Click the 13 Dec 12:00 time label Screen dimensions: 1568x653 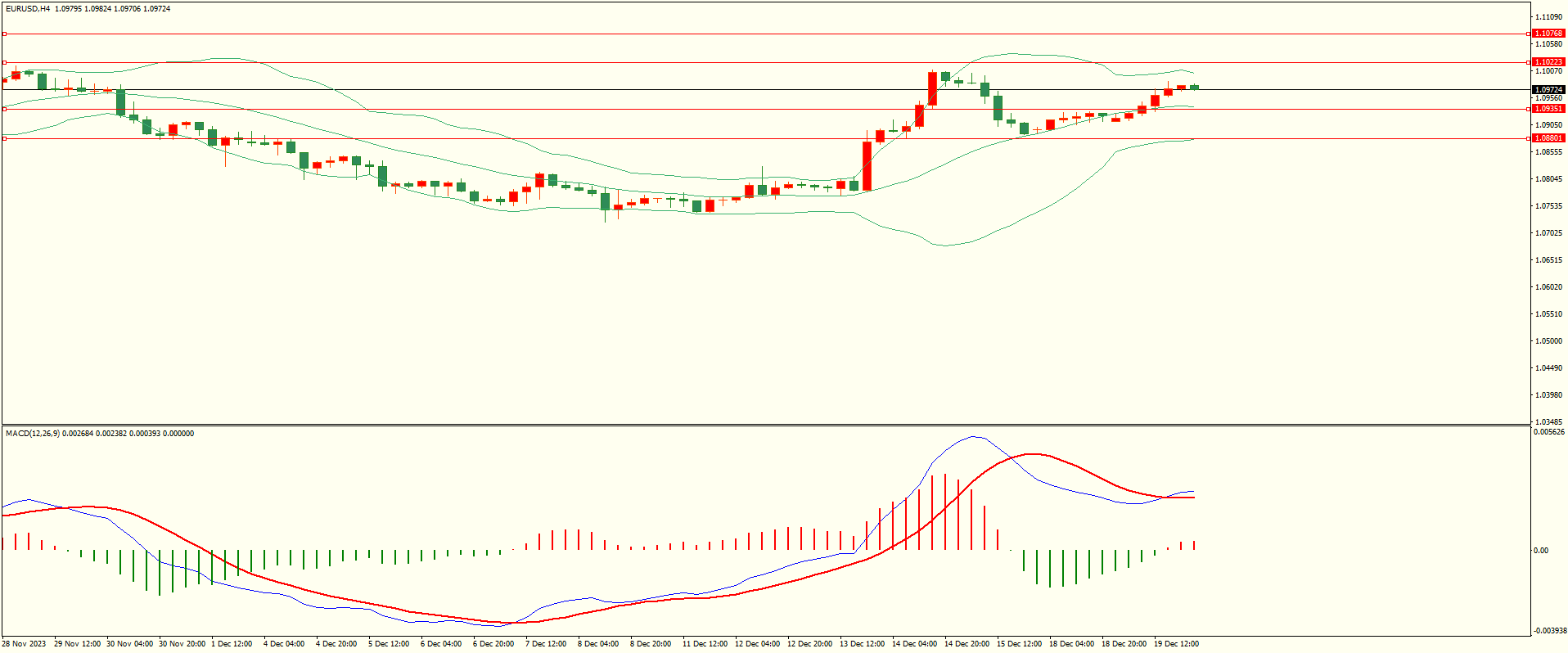click(x=863, y=644)
